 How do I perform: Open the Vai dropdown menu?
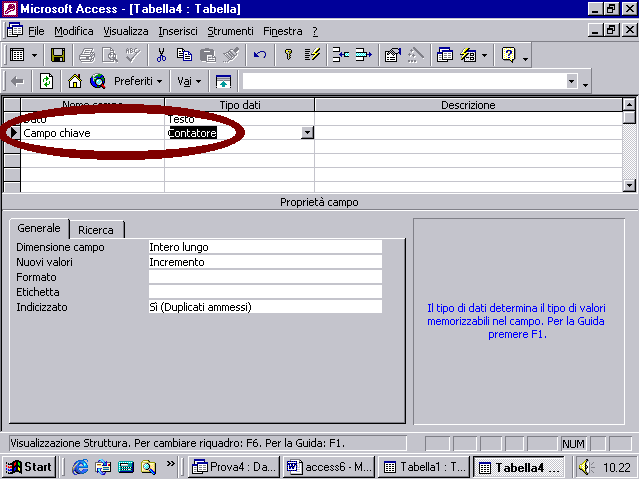pos(189,81)
